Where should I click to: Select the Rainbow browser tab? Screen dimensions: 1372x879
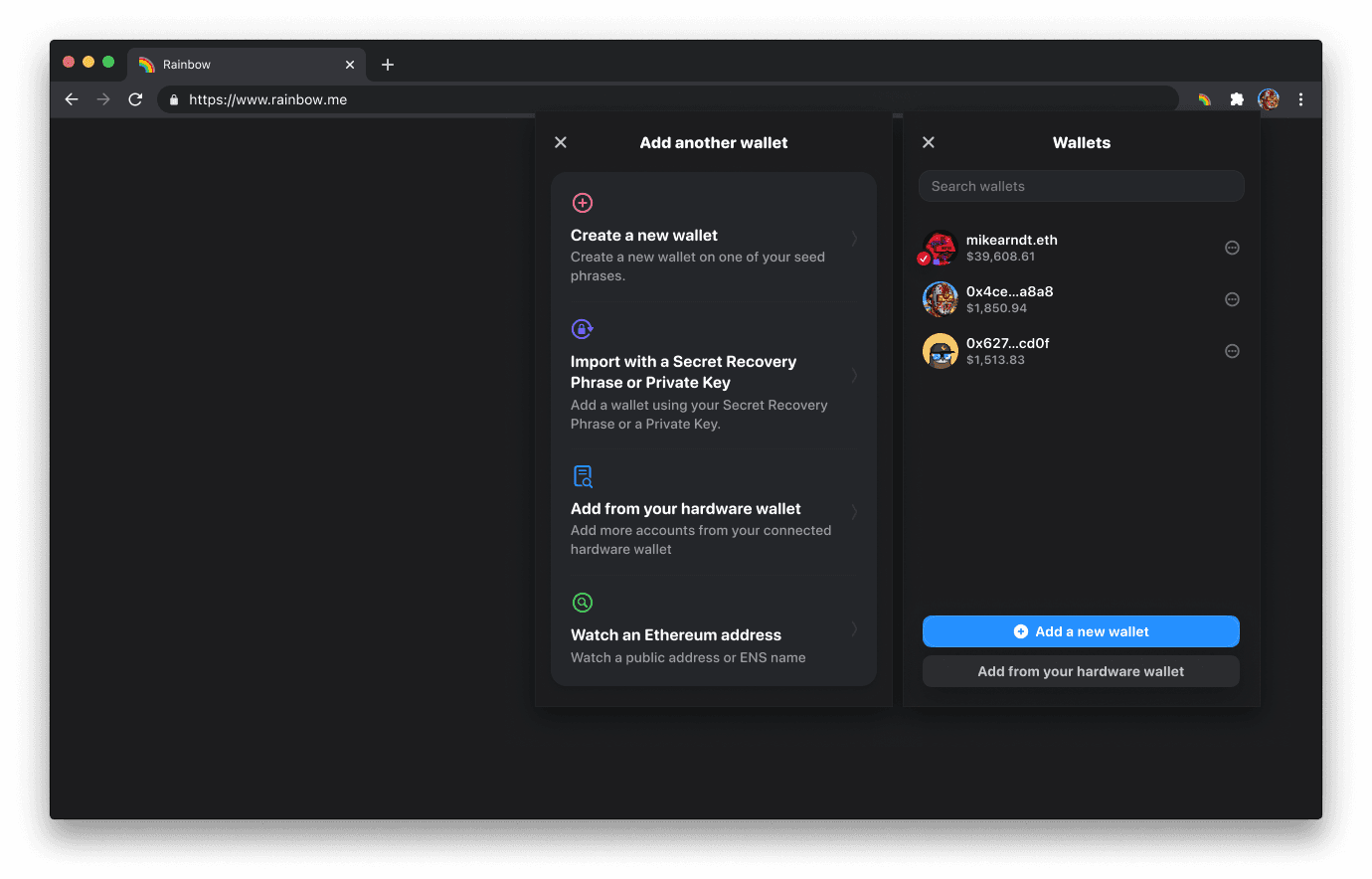[x=247, y=65]
